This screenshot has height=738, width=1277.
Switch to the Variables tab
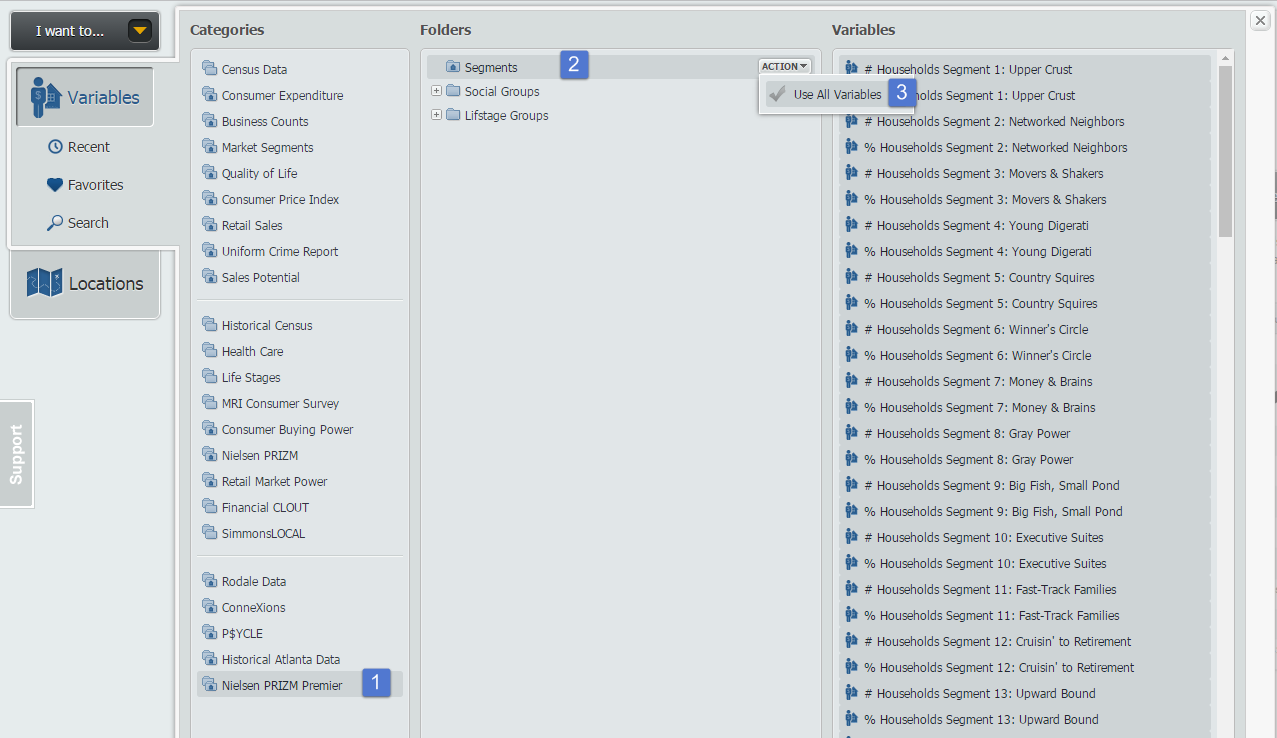click(x=85, y=97)
